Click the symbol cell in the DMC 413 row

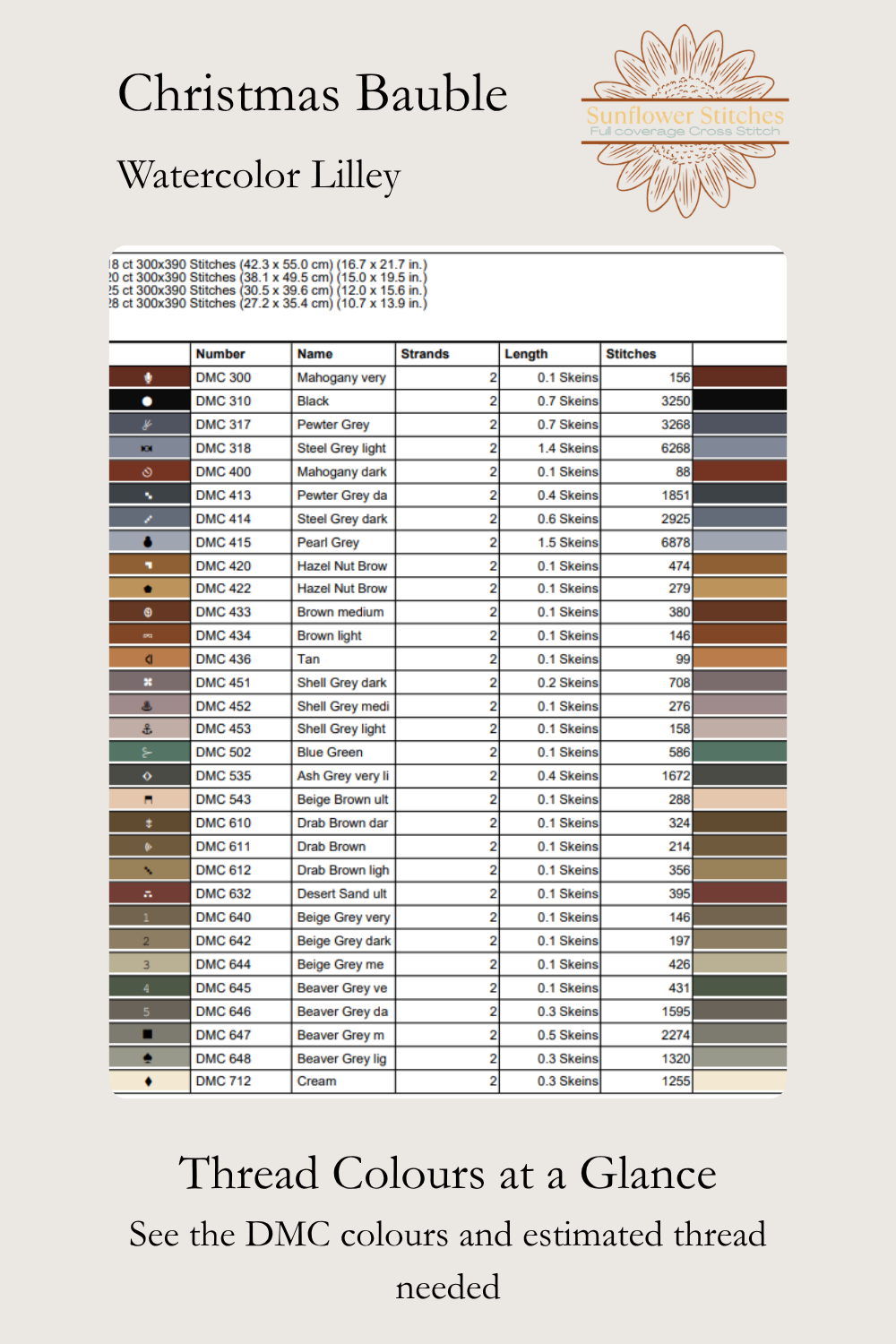(150, 495)
